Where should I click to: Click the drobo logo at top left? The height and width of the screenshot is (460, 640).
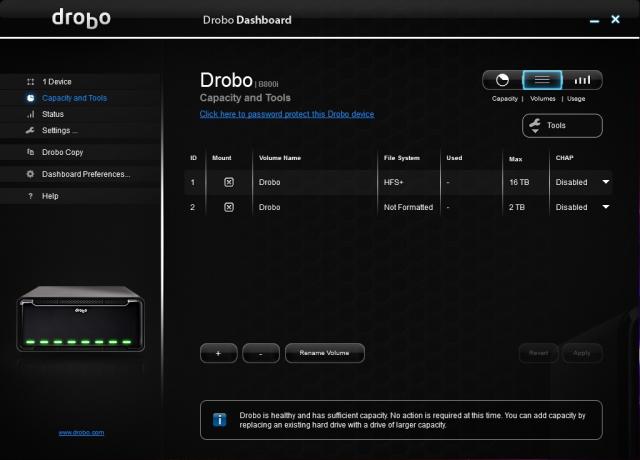81,19
